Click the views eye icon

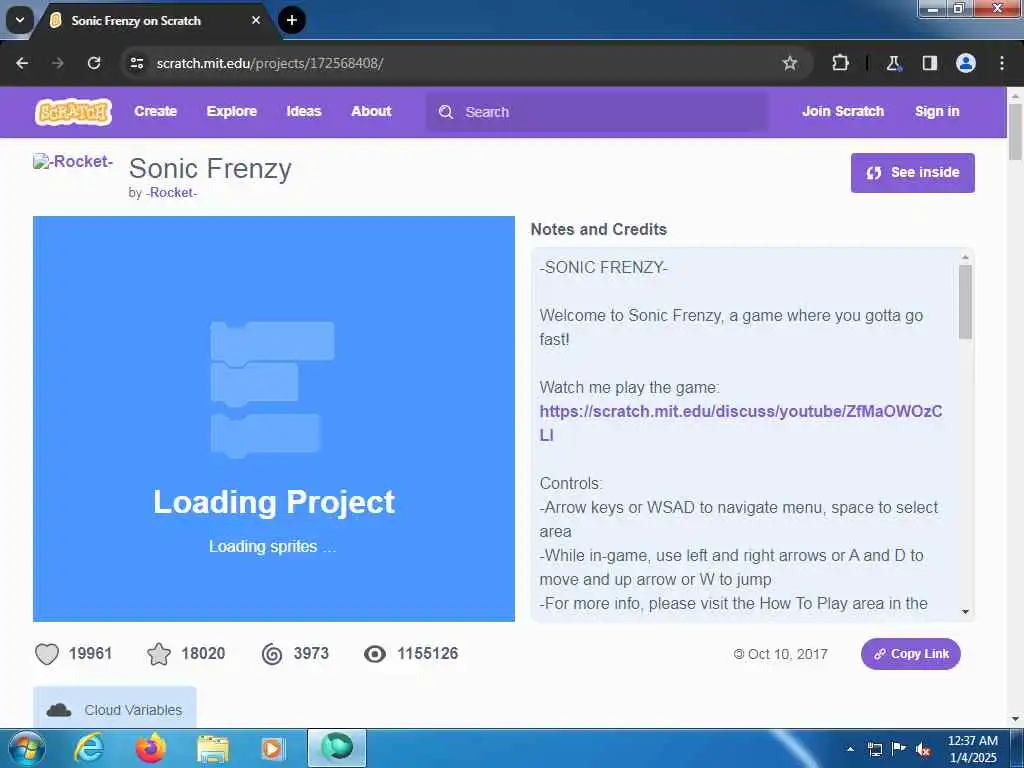pyautogui.click(x=375, y=654)
